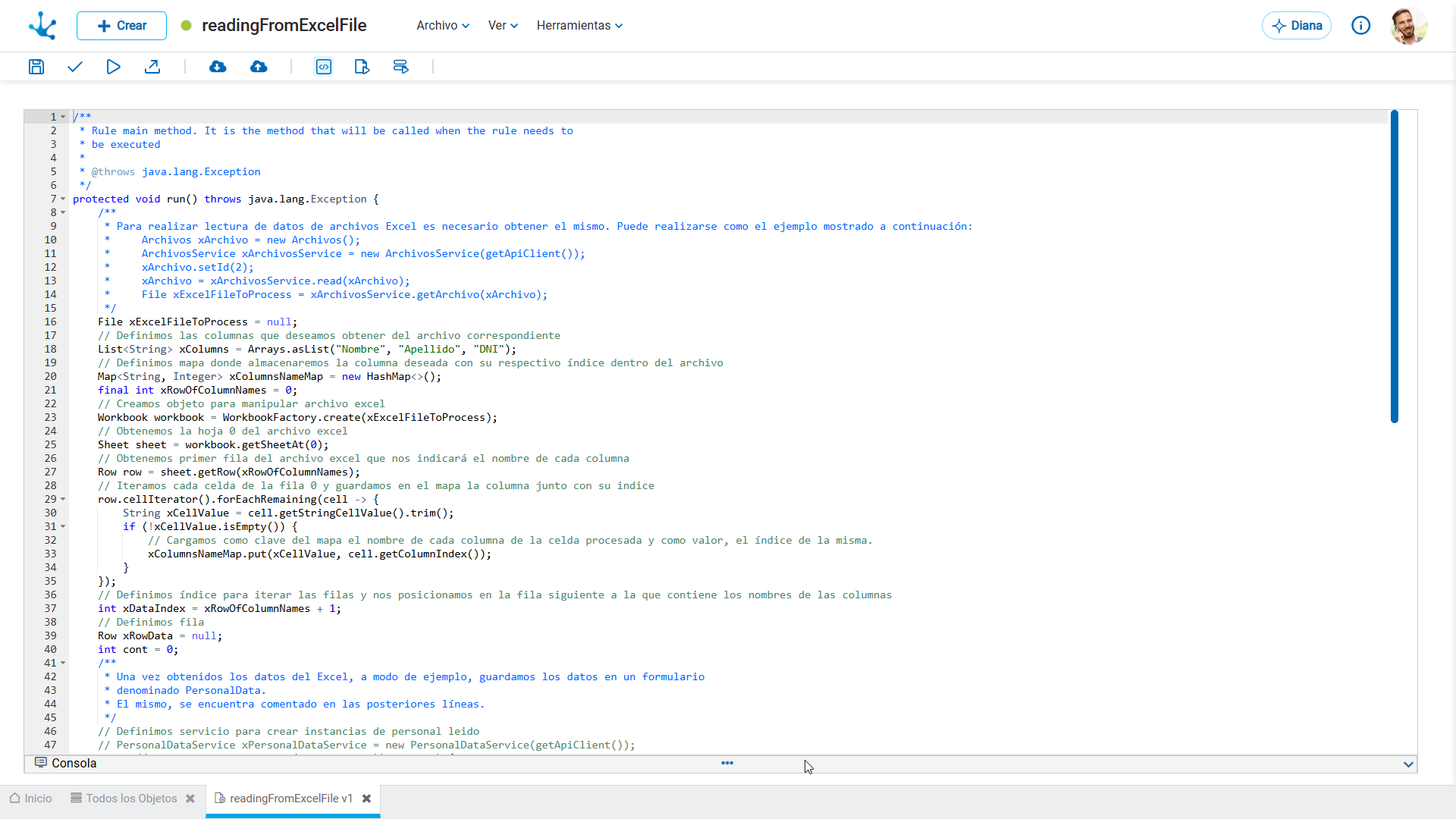Open the information icon near Diana

[1361, 26]
